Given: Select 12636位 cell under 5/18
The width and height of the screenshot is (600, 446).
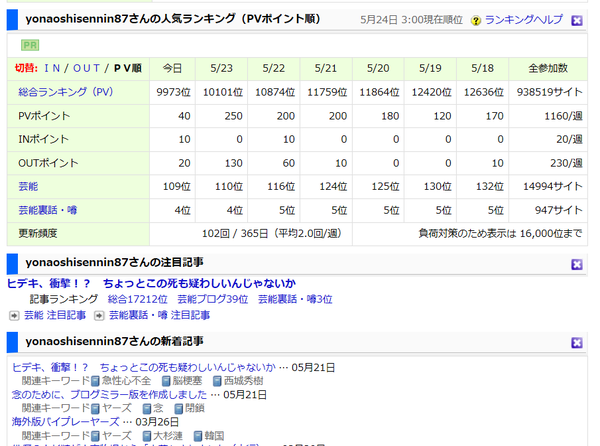Looking at the screenshot, I should (482, 92).
